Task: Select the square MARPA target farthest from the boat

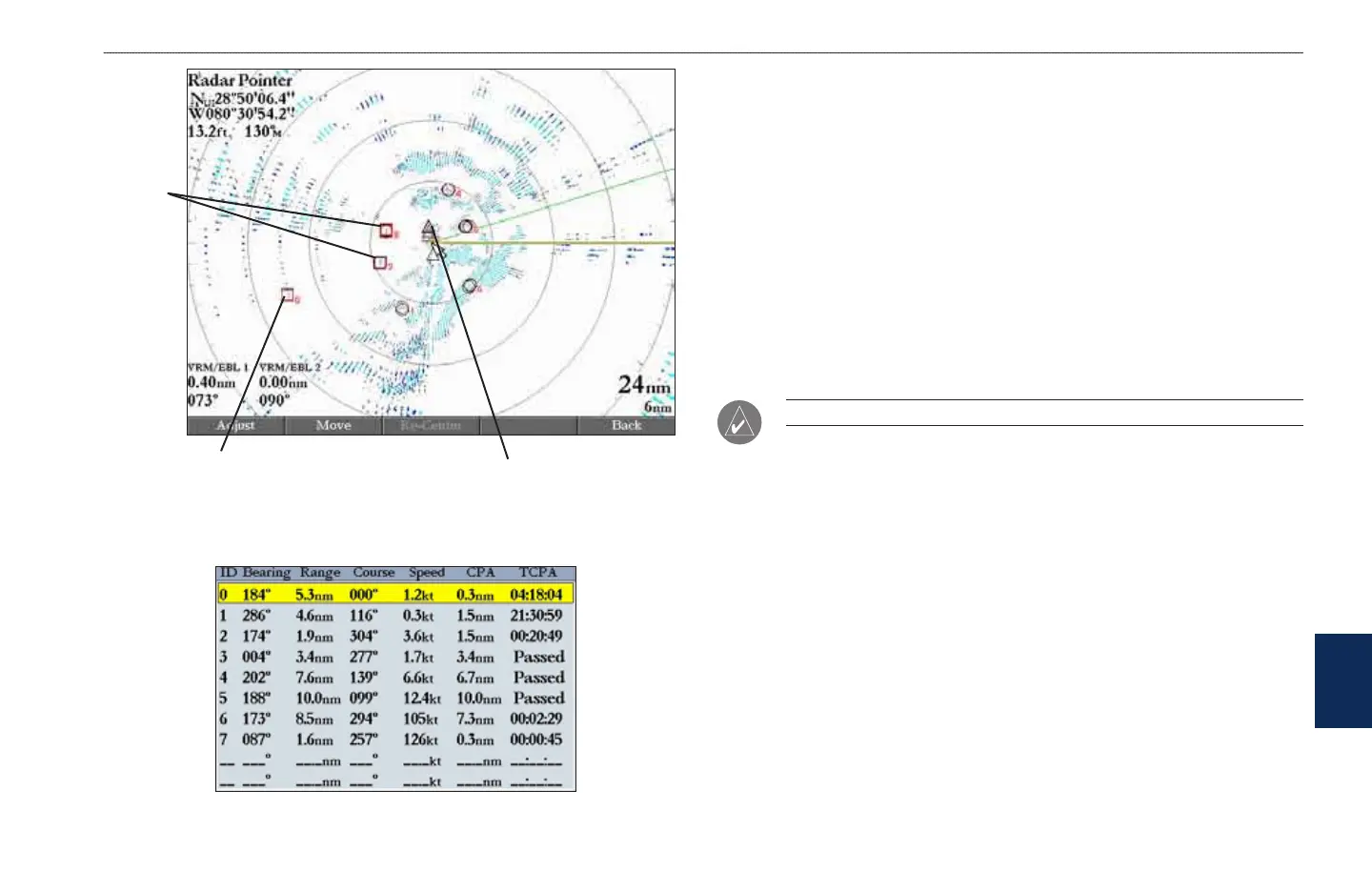Action: 287,295
